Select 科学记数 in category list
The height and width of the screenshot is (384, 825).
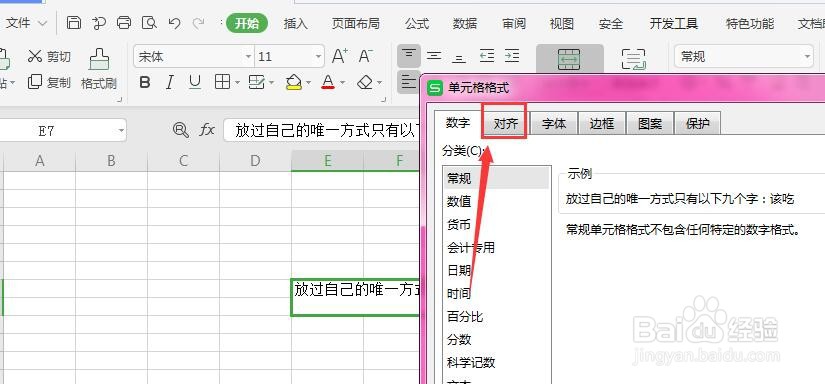tap(471, 362)
